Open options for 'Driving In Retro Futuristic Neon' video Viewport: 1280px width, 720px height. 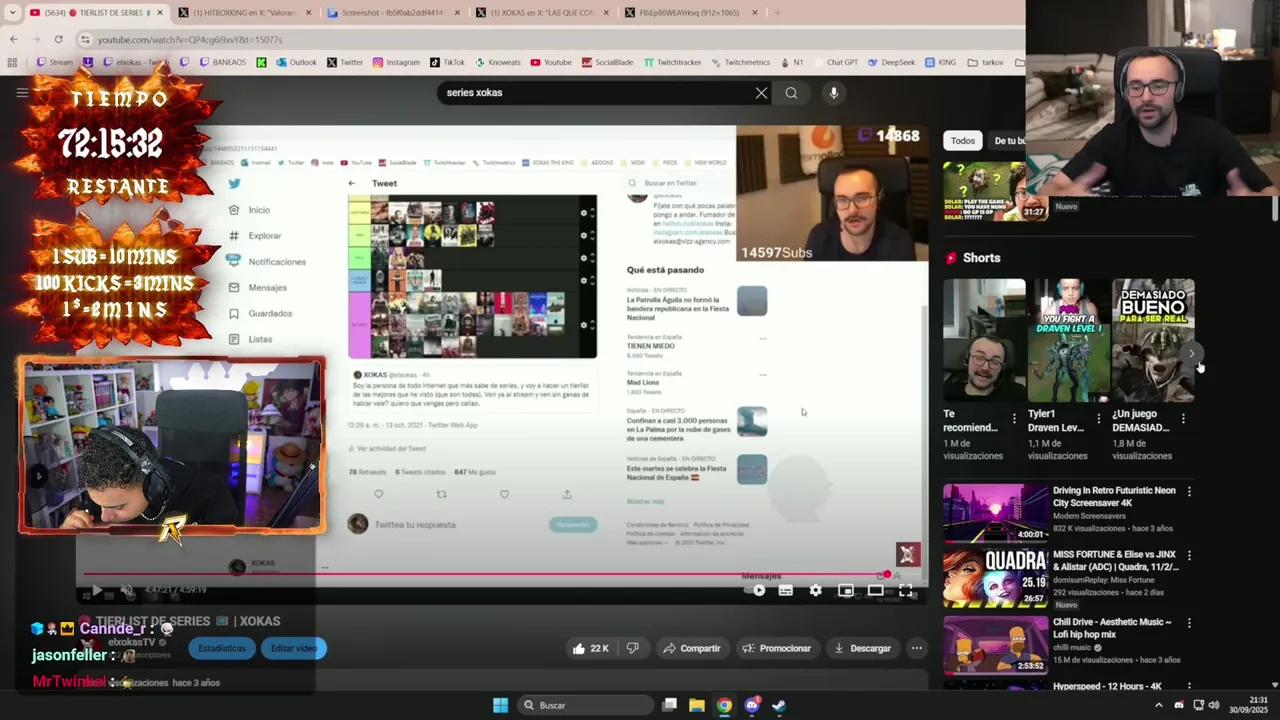[x=1189, y=491]
